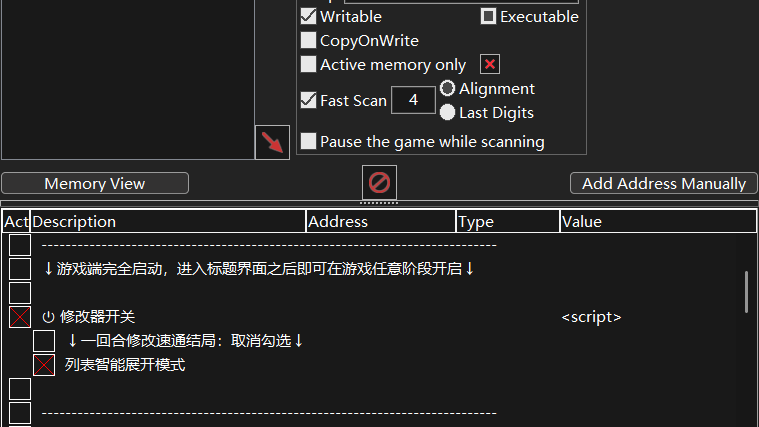
Task: Click the power icon next to 修改器开关
Action: point(48,317)
